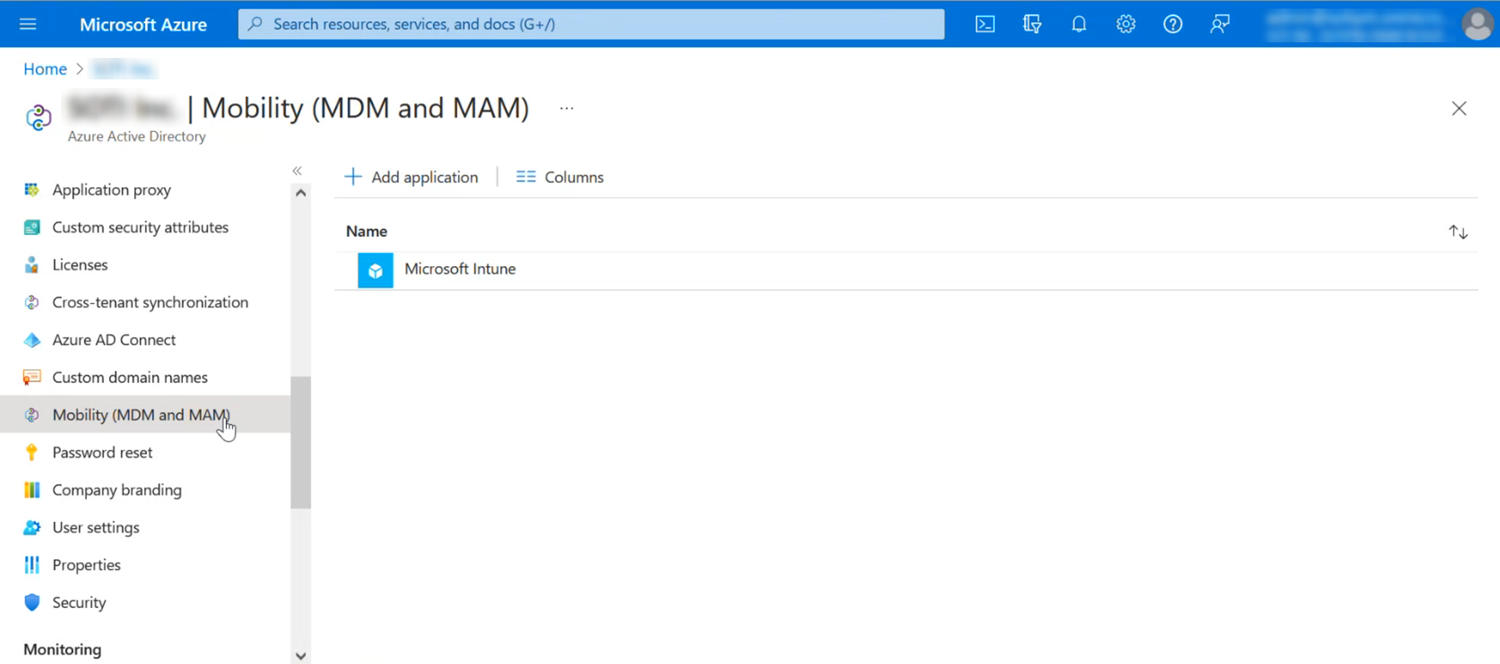
Task: Open the directories and subscriptions filter
Action: point(1032,24)
